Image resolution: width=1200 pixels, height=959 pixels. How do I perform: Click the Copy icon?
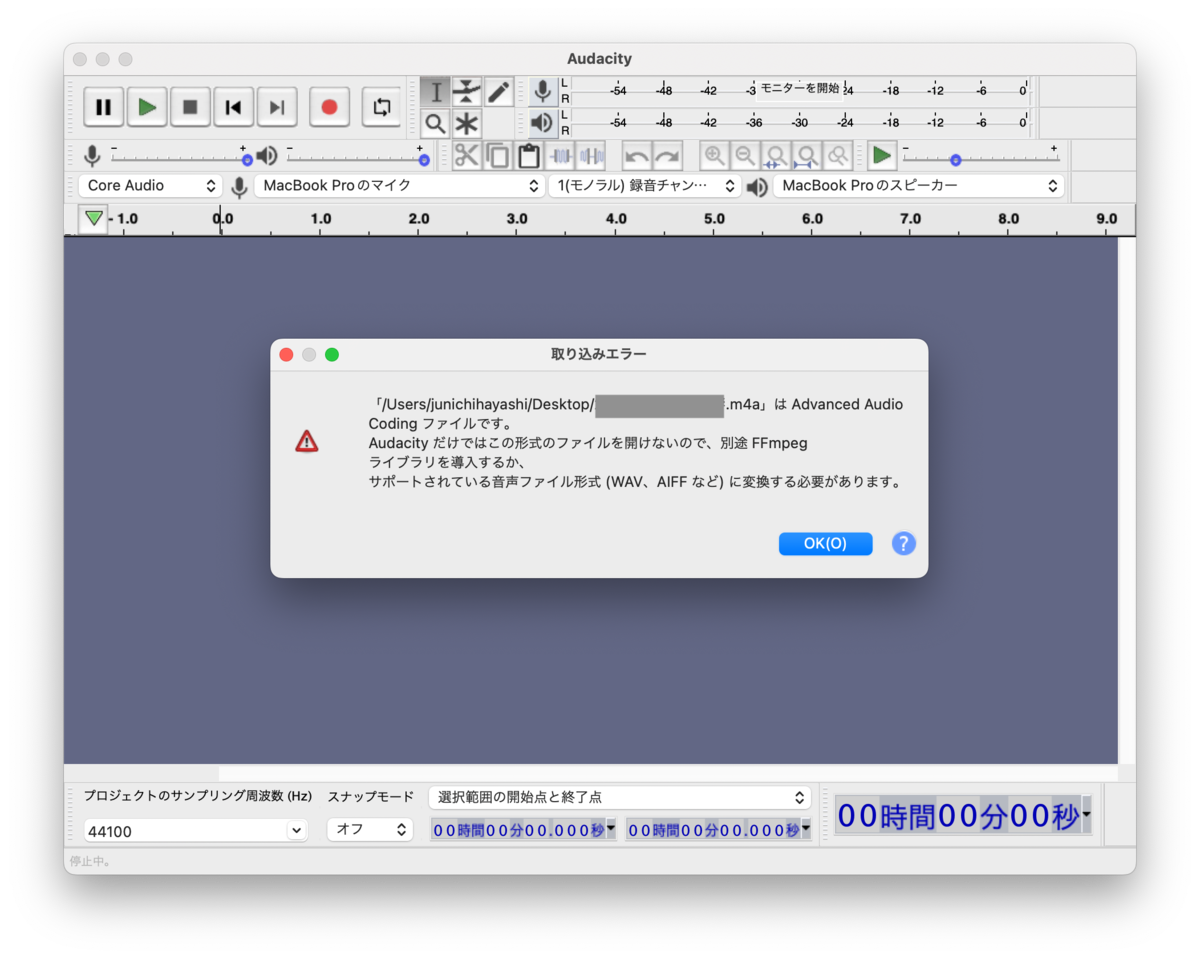click(x=498, y=156)
